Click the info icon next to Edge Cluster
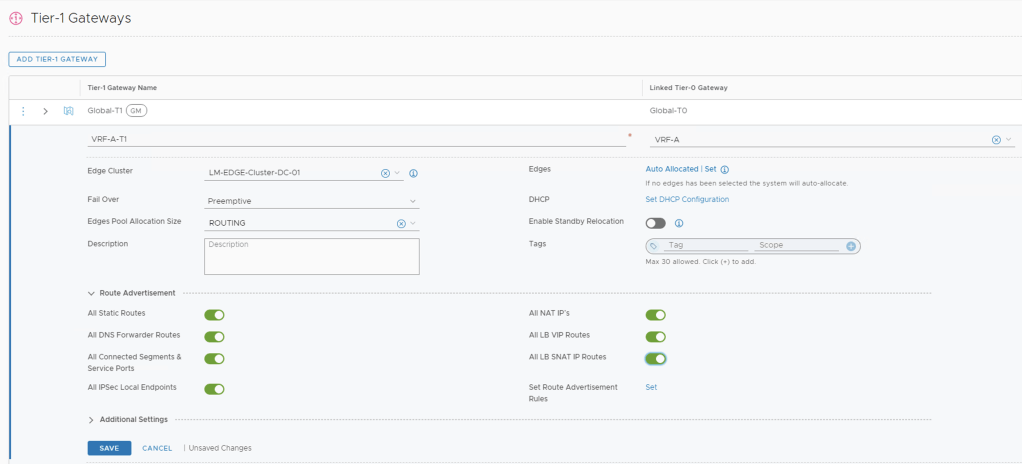The width and height of the screenshot is (1022, 464). 413,173
